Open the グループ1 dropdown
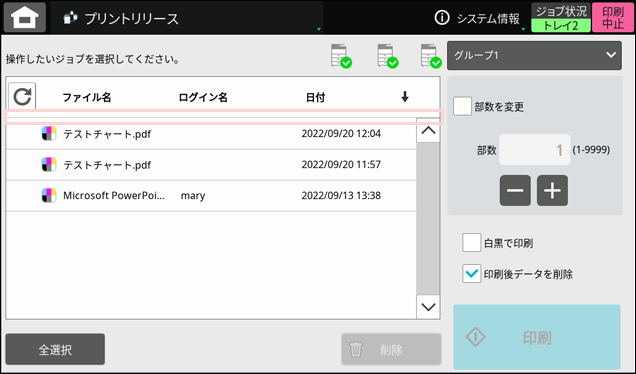636x374 pixels. (534, 55)
